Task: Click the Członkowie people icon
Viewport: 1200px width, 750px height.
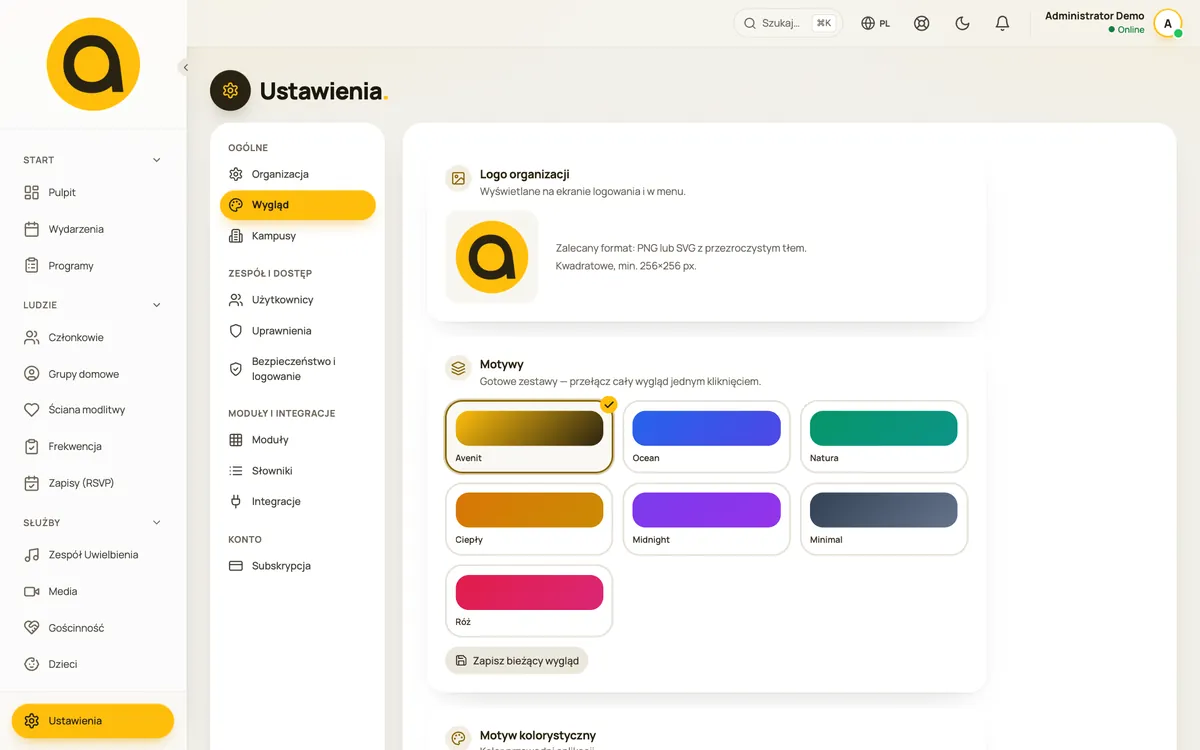Action: (31, 338)
